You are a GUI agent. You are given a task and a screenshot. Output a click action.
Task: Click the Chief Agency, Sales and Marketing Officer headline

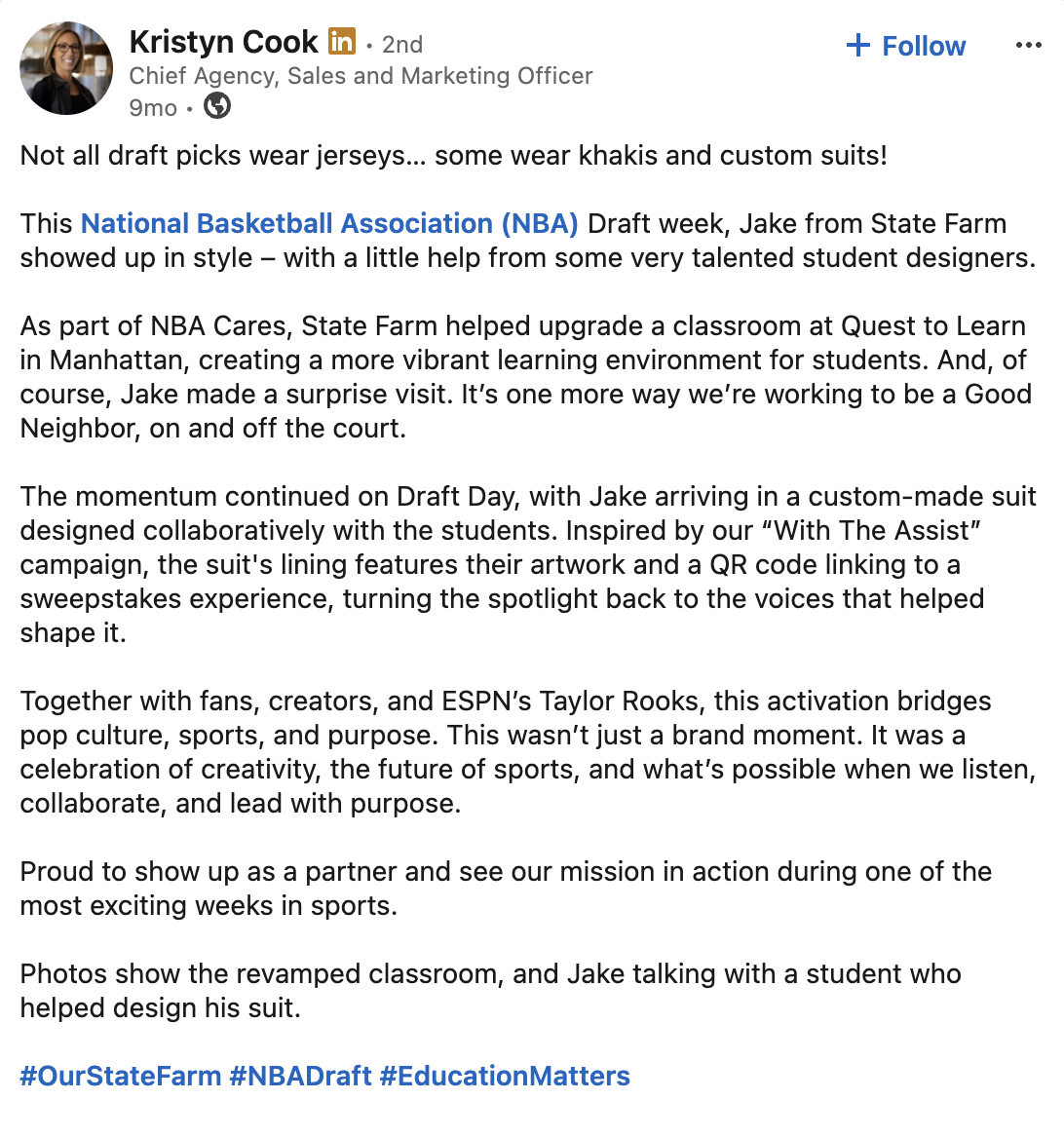(x=361, y=75)
